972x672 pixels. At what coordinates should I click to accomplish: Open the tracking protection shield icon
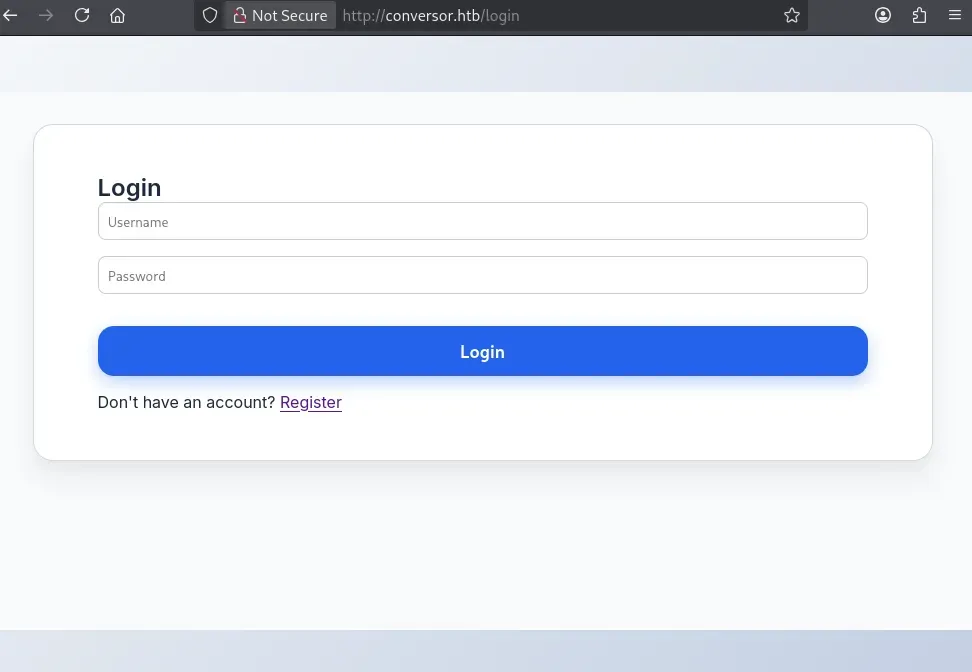(210, 15)
